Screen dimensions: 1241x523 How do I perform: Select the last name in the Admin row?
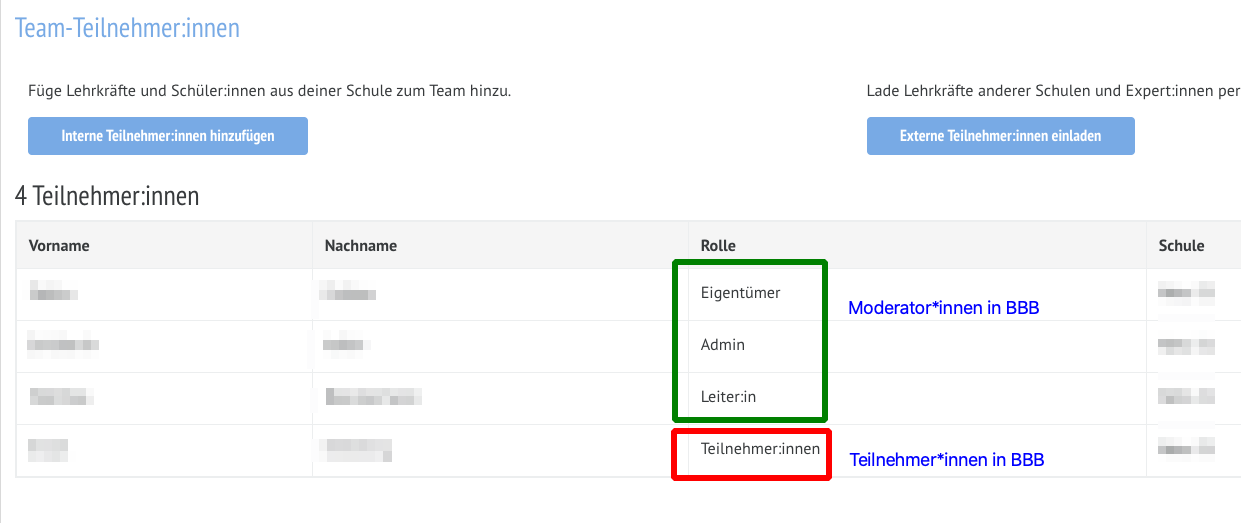pyautogui.click(x=342, y=345)
